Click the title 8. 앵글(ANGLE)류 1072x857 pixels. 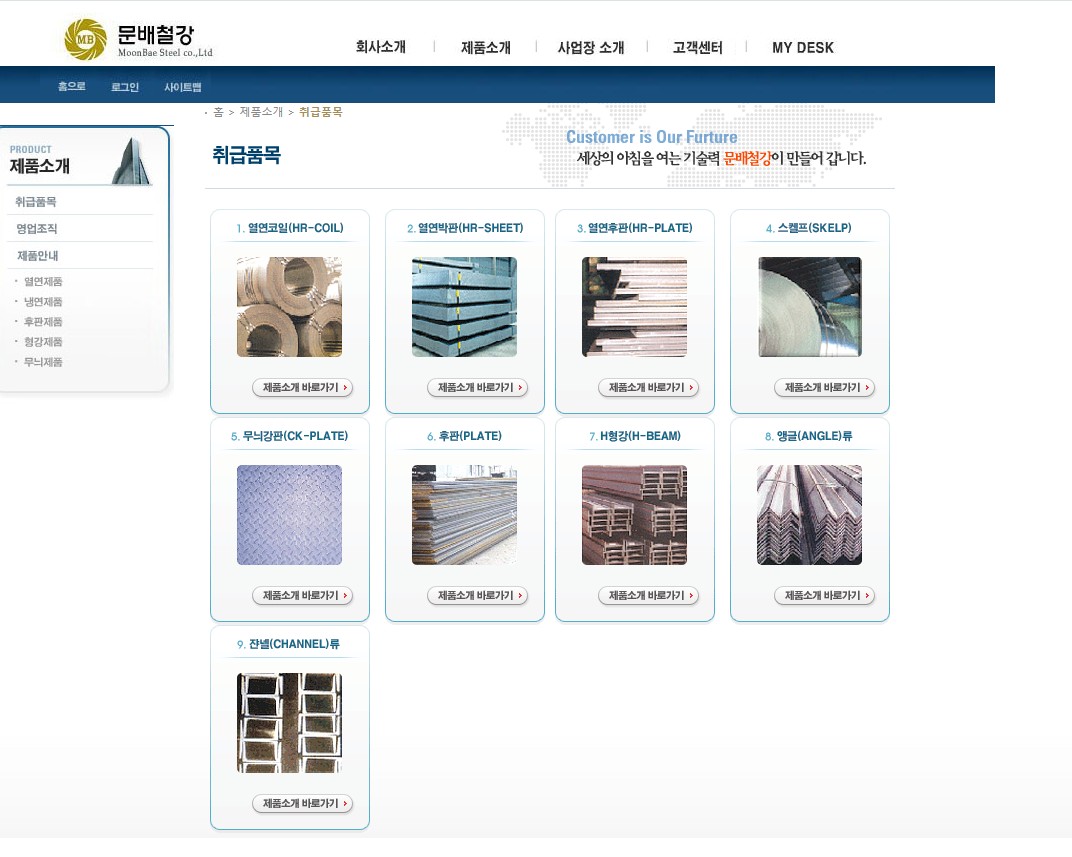(809, 436)
